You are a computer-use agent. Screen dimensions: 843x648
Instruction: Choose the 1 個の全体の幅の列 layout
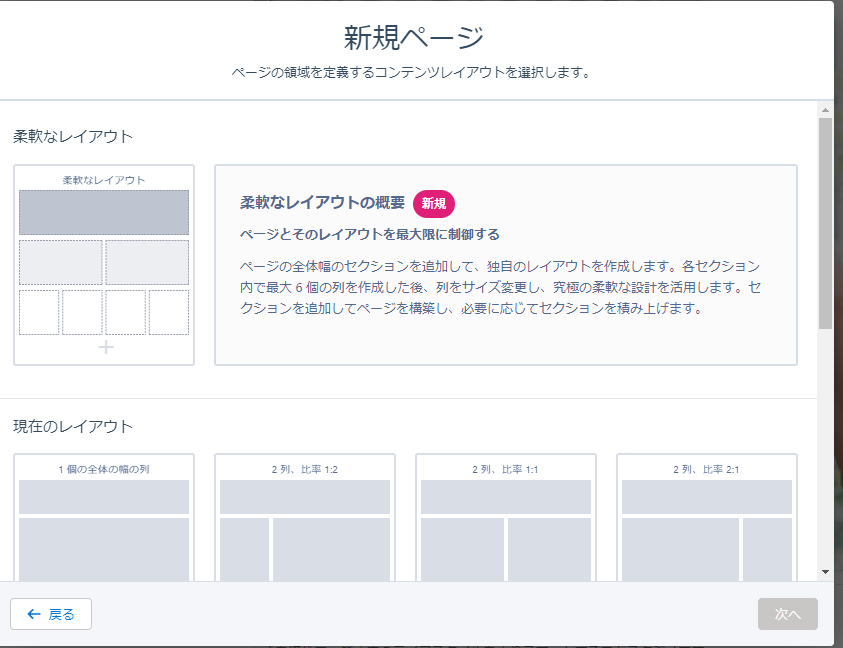[104, 518]
